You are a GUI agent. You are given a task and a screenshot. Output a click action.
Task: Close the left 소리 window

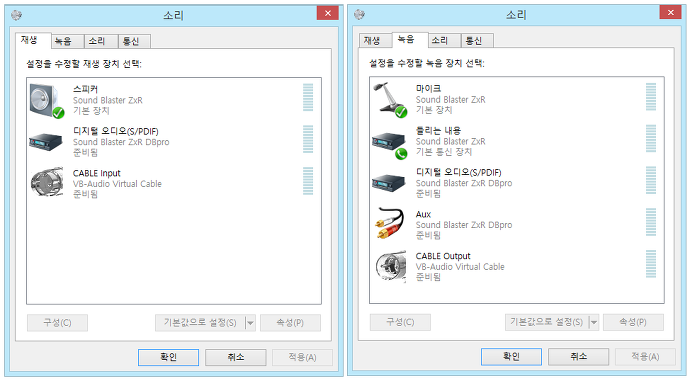click(328, 13)
